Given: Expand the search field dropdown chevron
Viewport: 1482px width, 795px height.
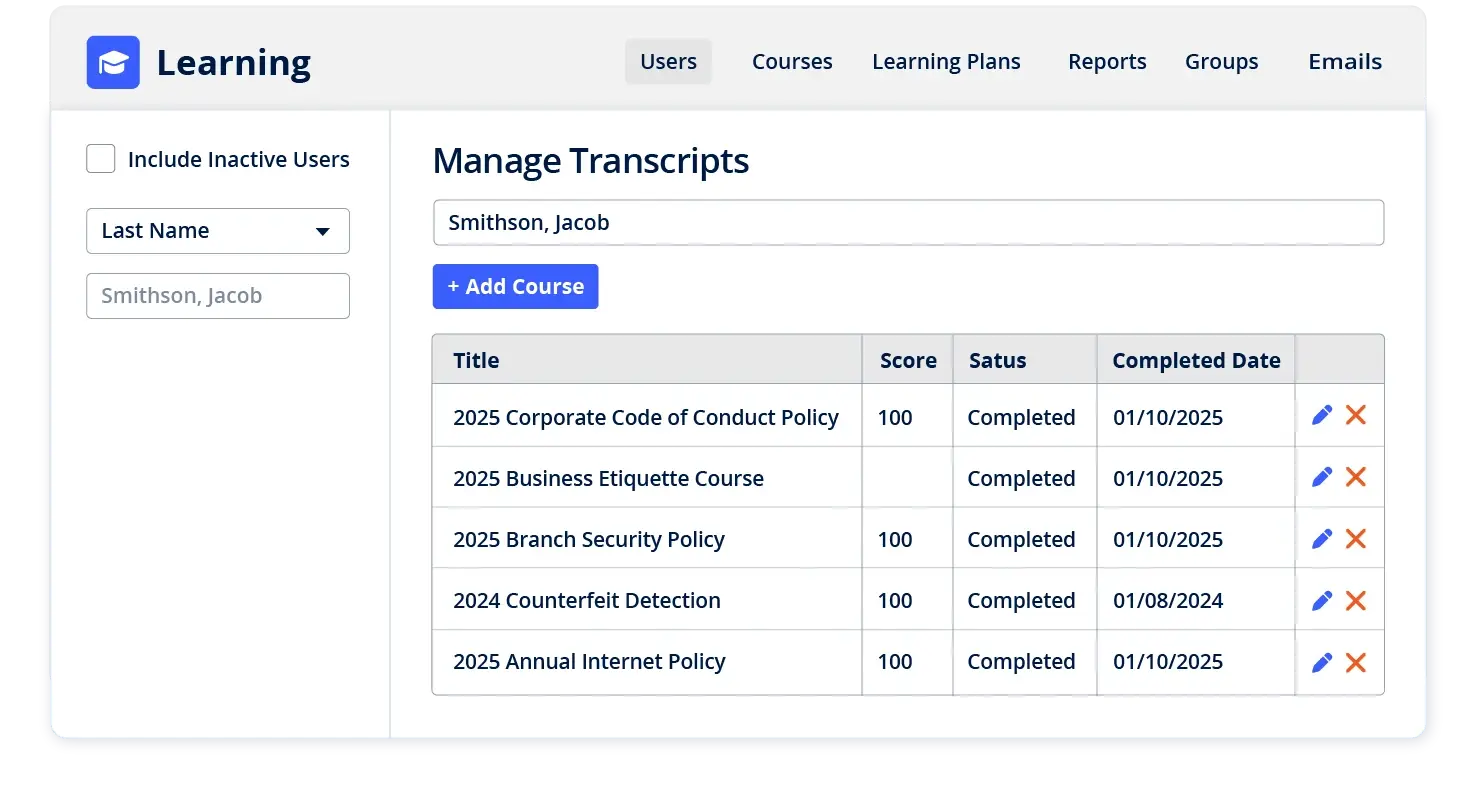Looking at the screenshot, I should coord(323,231).
